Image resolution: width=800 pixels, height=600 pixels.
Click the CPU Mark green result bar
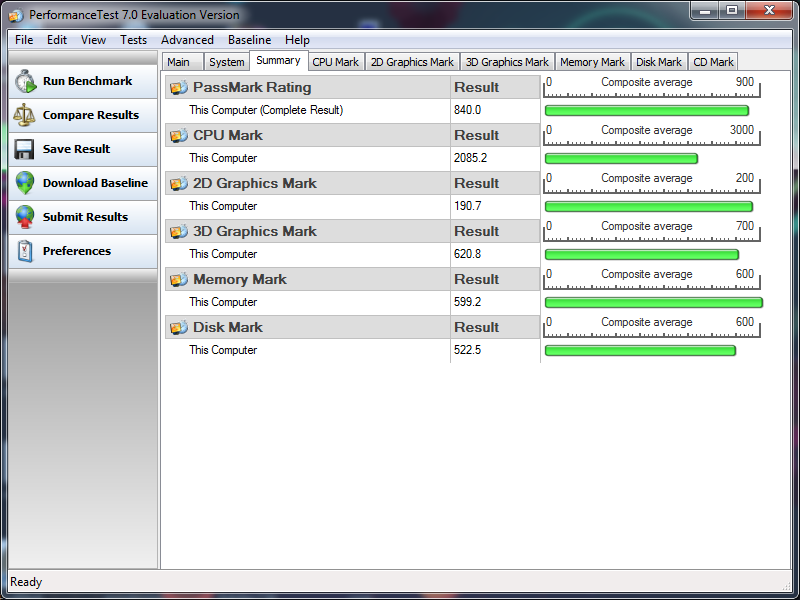(x=621, y=159)
